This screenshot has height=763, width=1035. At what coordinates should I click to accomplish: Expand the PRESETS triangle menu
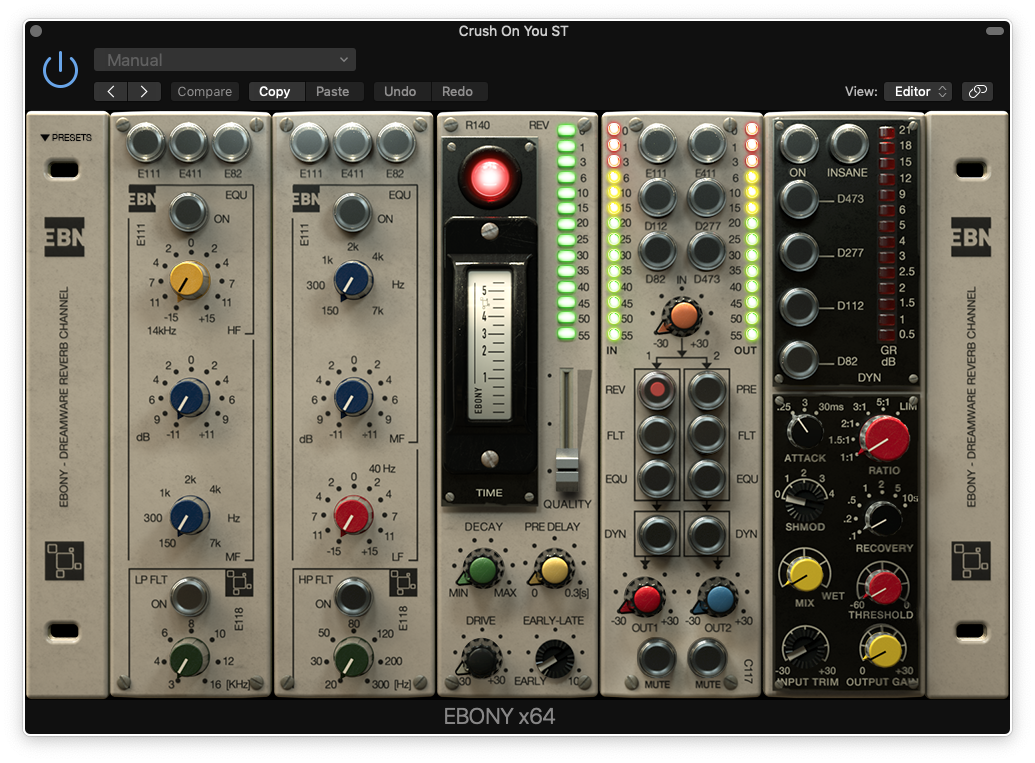click(65, 137)
